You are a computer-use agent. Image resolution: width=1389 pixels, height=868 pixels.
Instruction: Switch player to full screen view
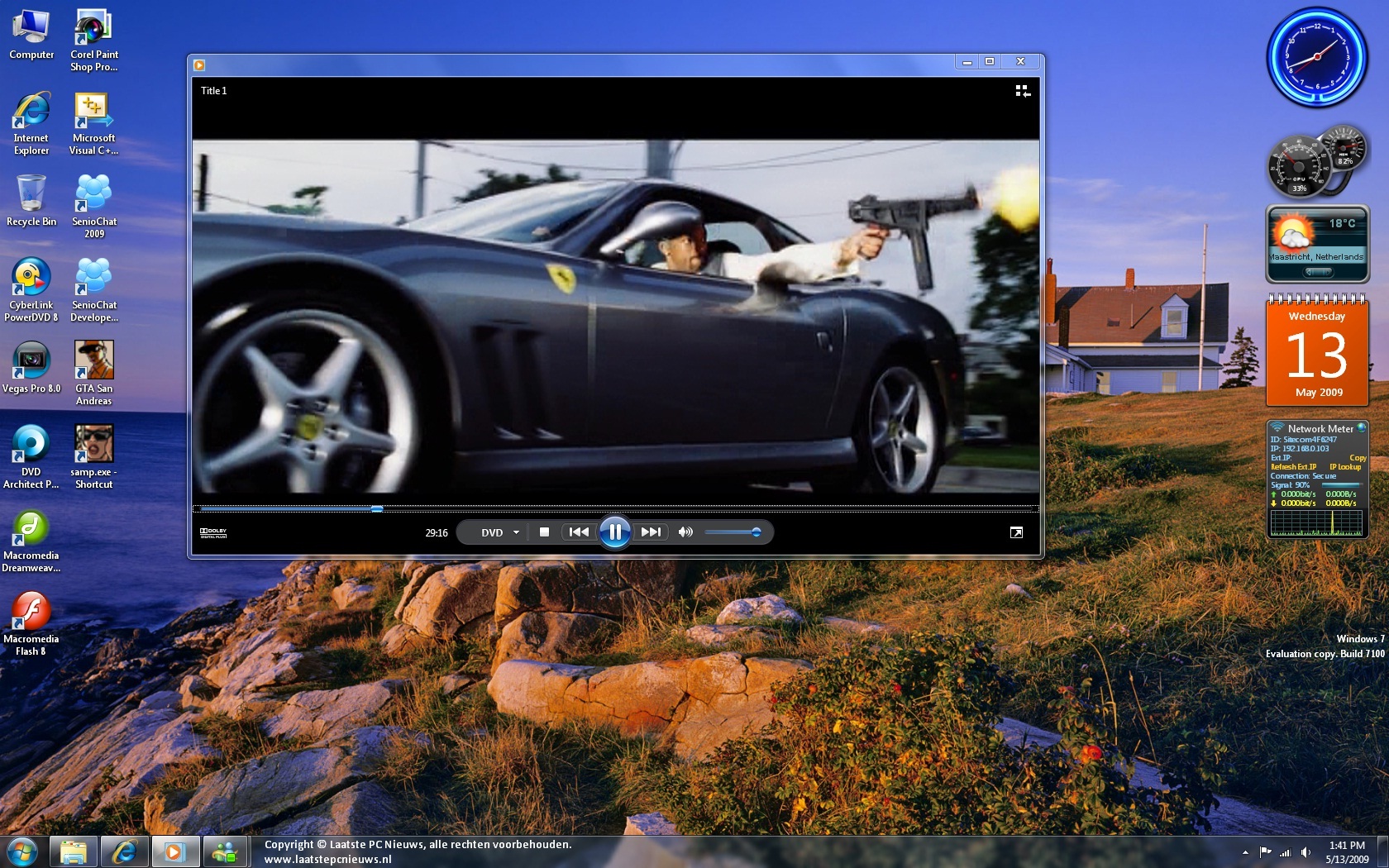point(1016,532)
